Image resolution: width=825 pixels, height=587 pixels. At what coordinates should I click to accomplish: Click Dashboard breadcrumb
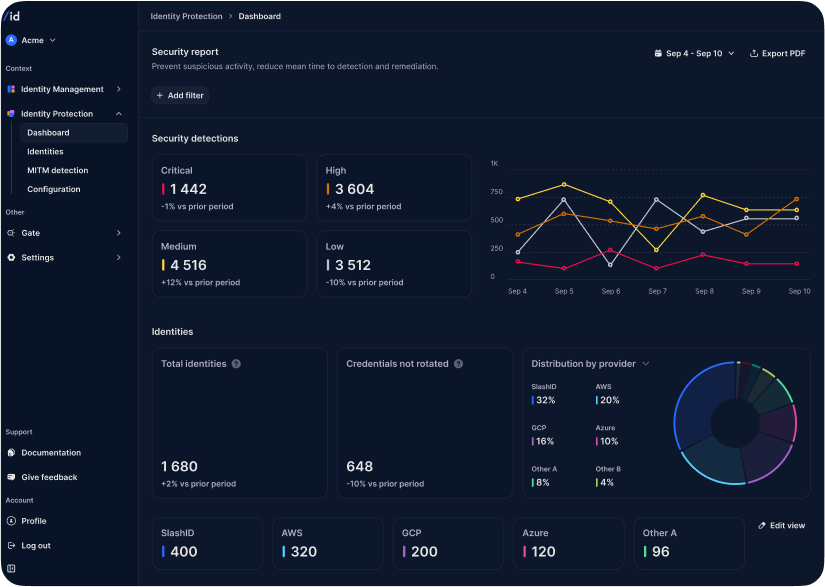[x=259, y=16]
